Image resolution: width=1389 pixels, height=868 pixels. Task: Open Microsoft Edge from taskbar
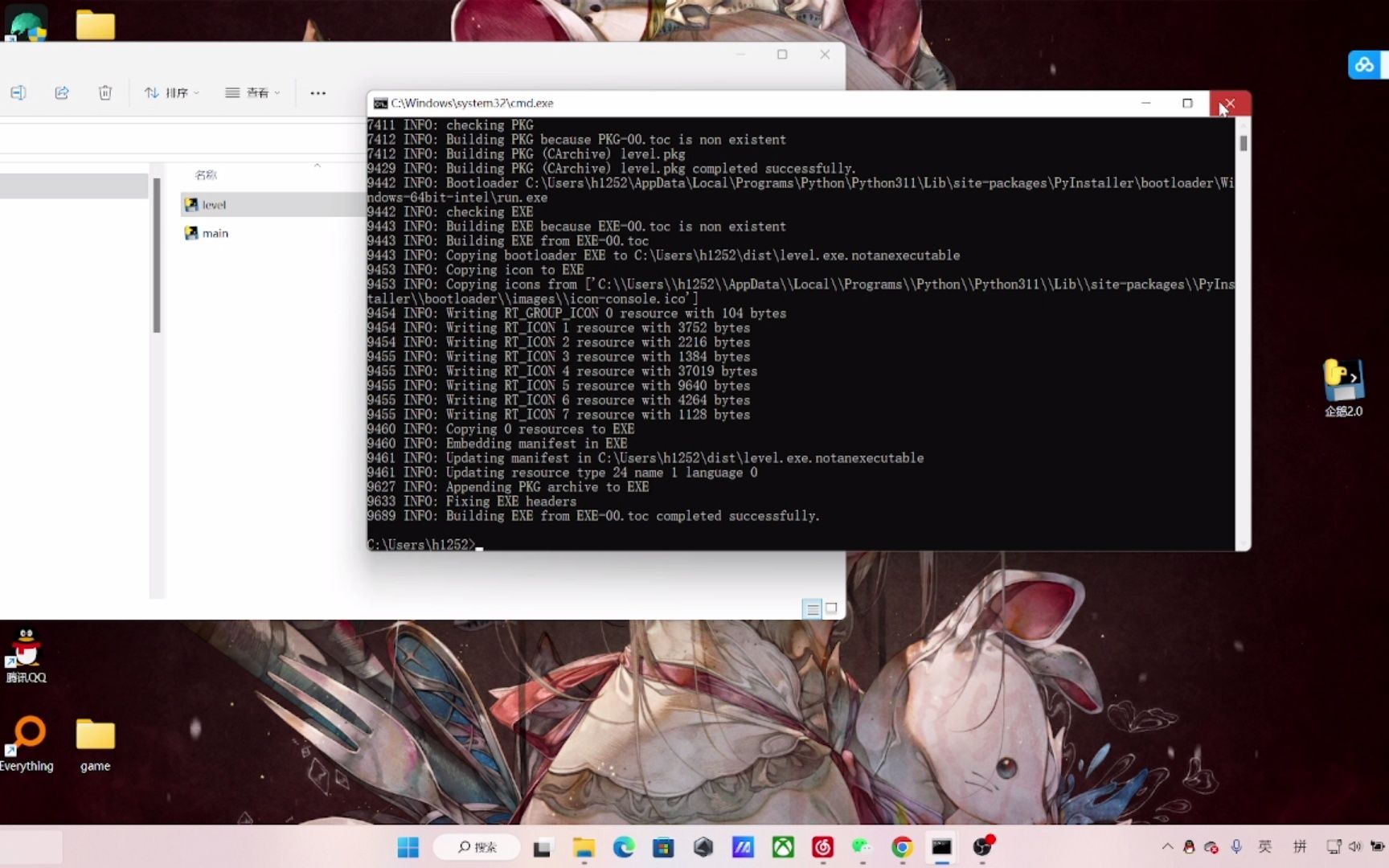[x=624, y=847]
